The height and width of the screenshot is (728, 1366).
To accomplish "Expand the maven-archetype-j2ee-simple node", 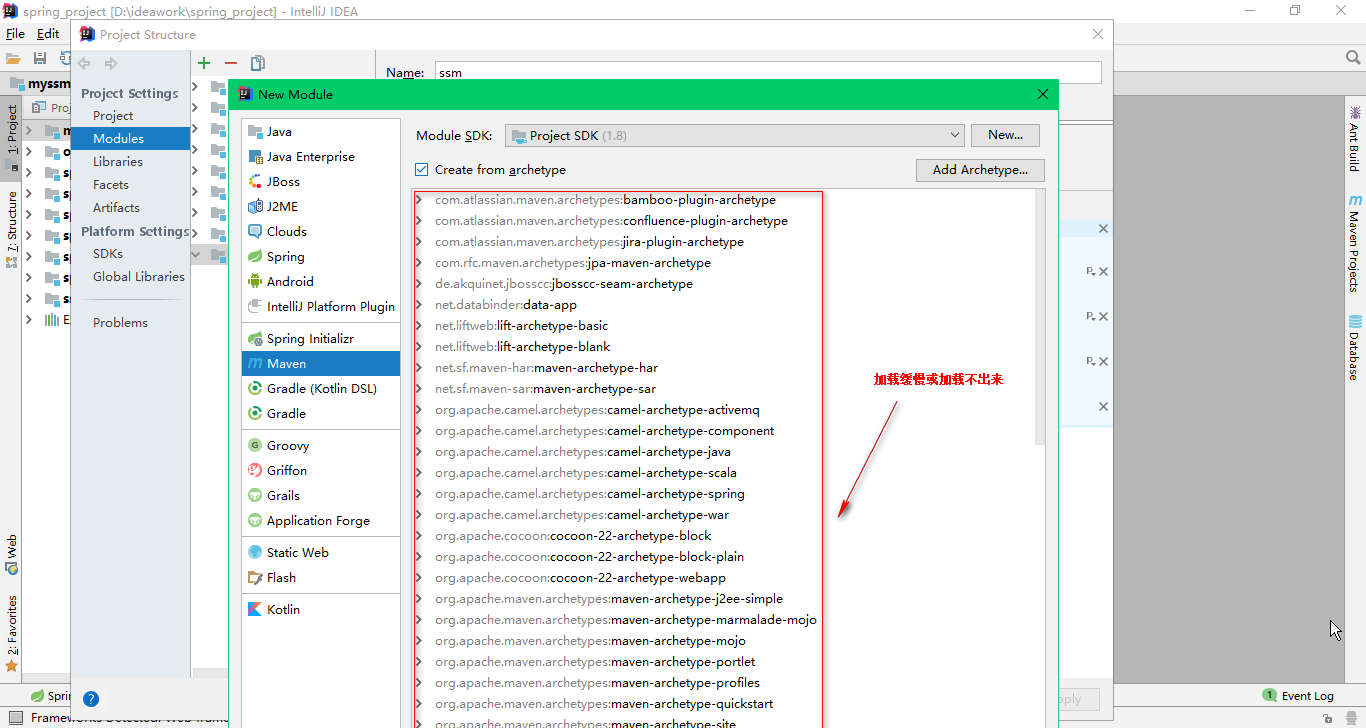I will (419, 599).
